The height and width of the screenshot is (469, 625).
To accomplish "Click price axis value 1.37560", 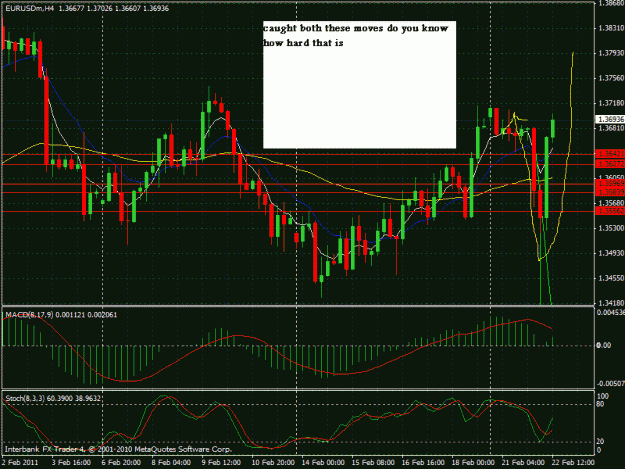I will click(x=611, y=78).
